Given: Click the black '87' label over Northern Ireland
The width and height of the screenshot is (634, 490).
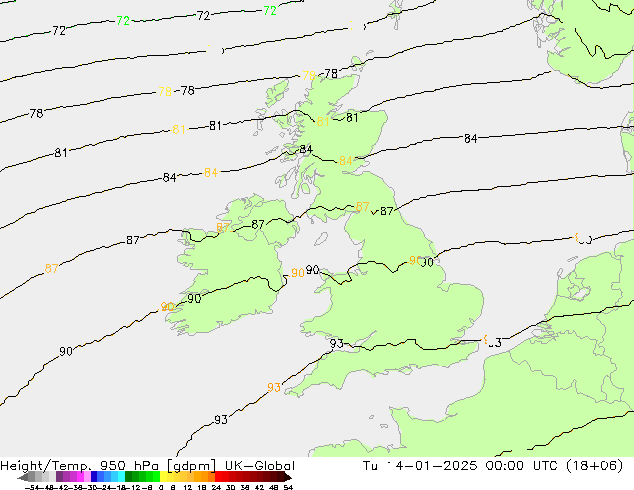Looking at the screenshot, I should 258,224.
